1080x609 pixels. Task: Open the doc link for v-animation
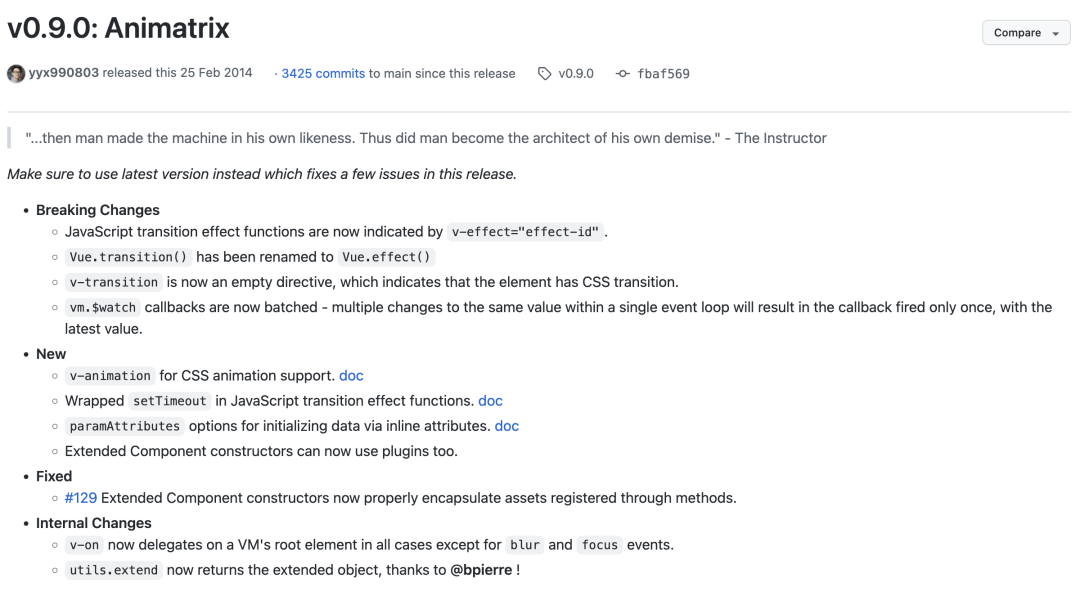coord(351,375)
